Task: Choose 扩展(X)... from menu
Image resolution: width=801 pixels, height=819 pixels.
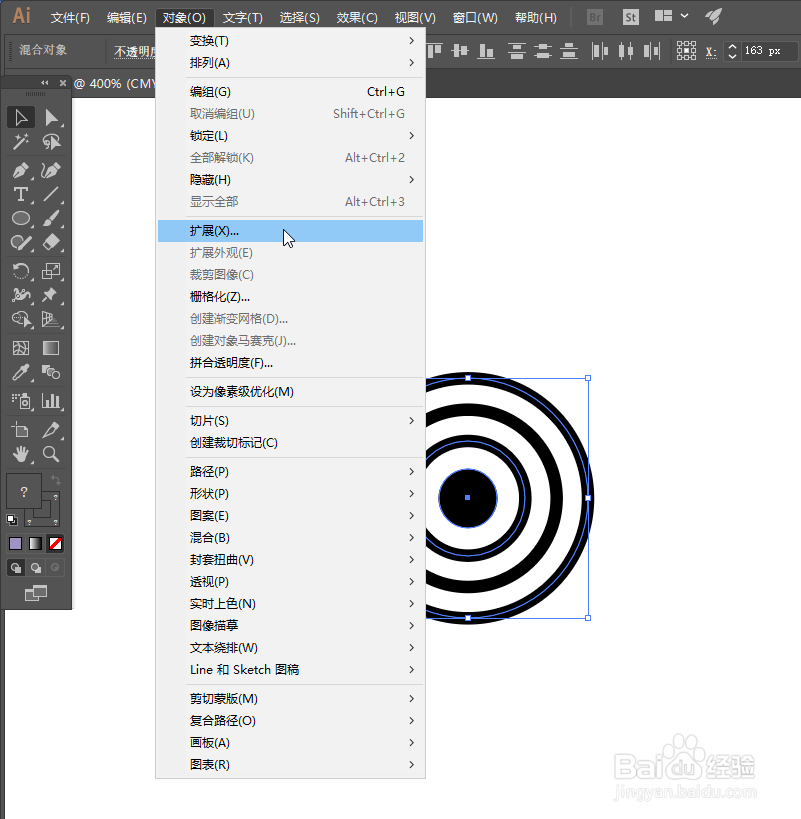Action: (x=290, y=231)
